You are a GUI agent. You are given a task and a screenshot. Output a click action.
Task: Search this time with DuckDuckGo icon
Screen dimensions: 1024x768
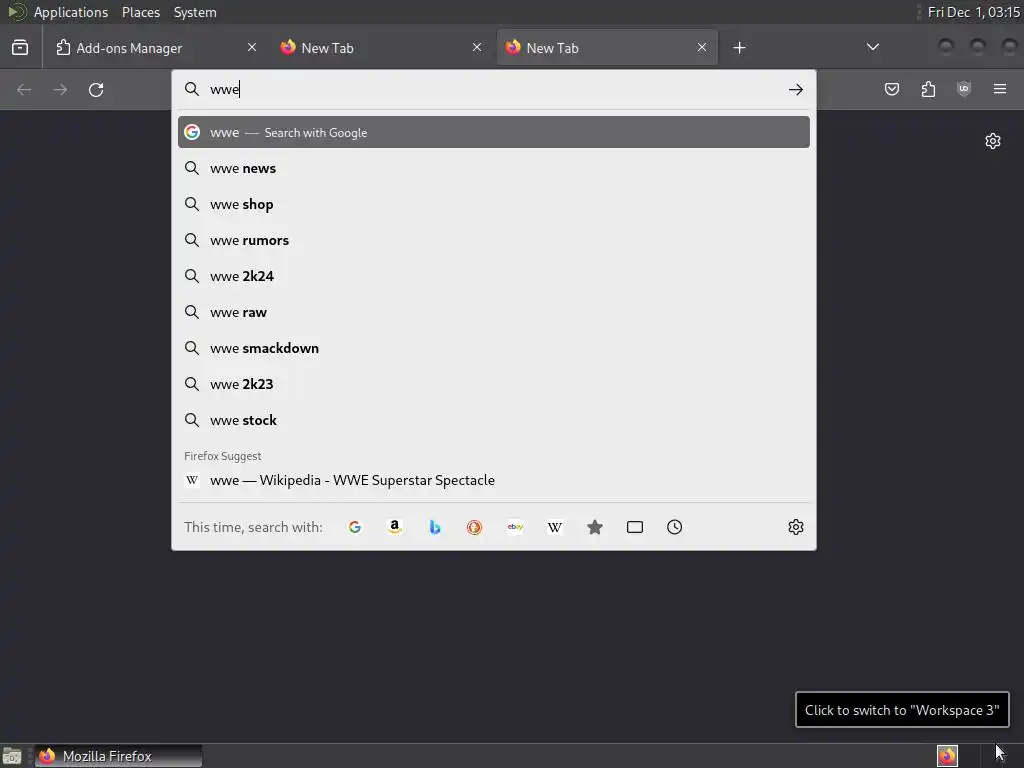pyautogui.click(x=475, y=527)
